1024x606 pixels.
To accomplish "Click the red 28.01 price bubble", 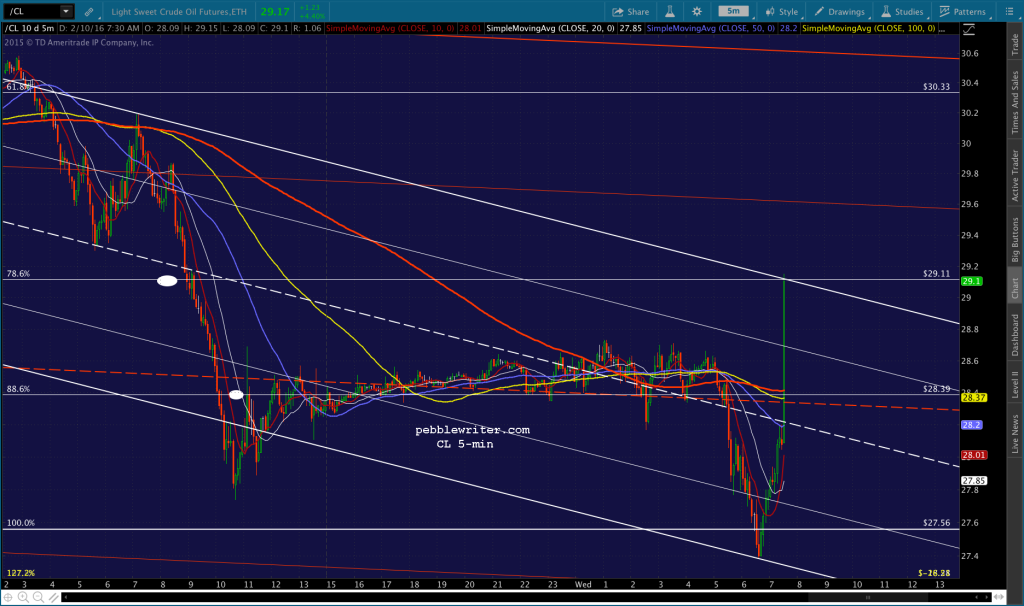I will click(x=974, y=455).
